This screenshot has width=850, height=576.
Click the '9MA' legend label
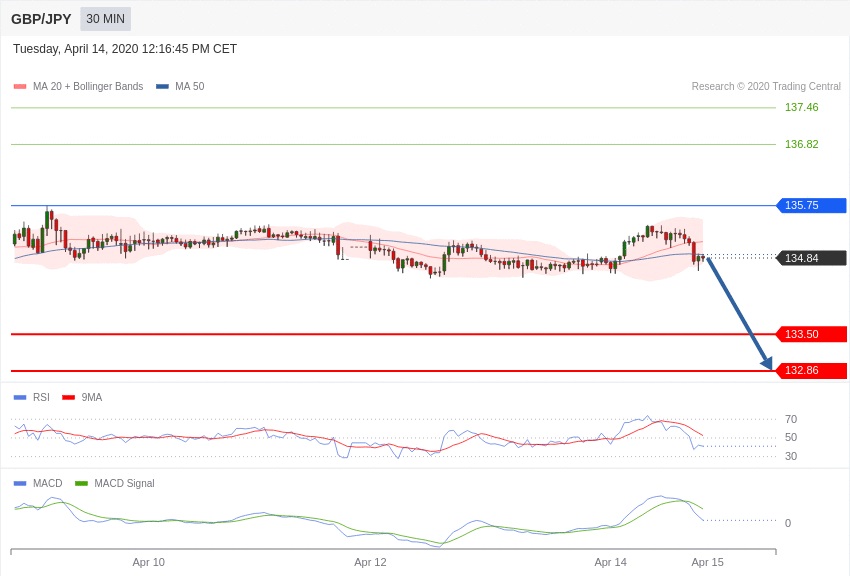(92, 397)
